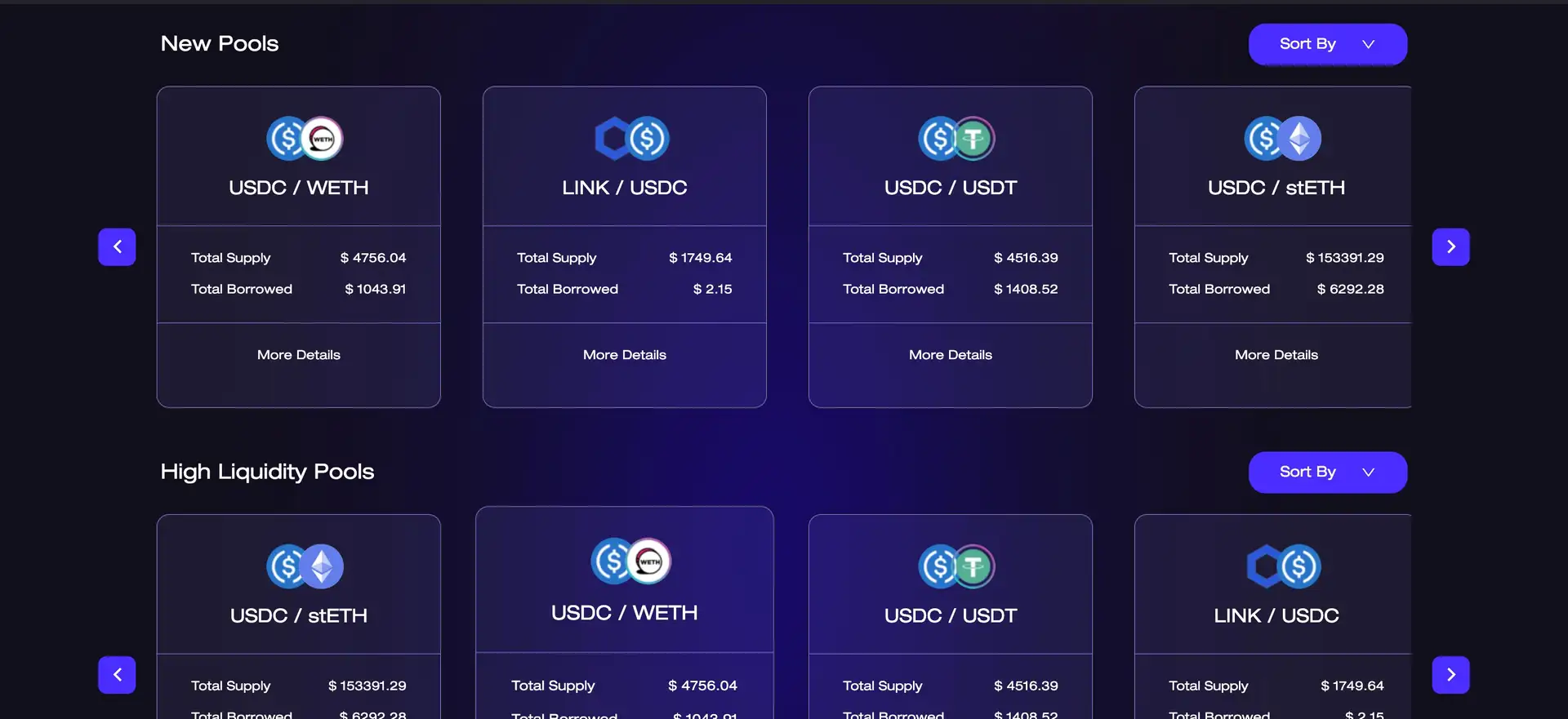The height and width of the screenshot is (719, 1568).
Task: Open the New Pools Sort By dropdown
Action: point(1327,44)
